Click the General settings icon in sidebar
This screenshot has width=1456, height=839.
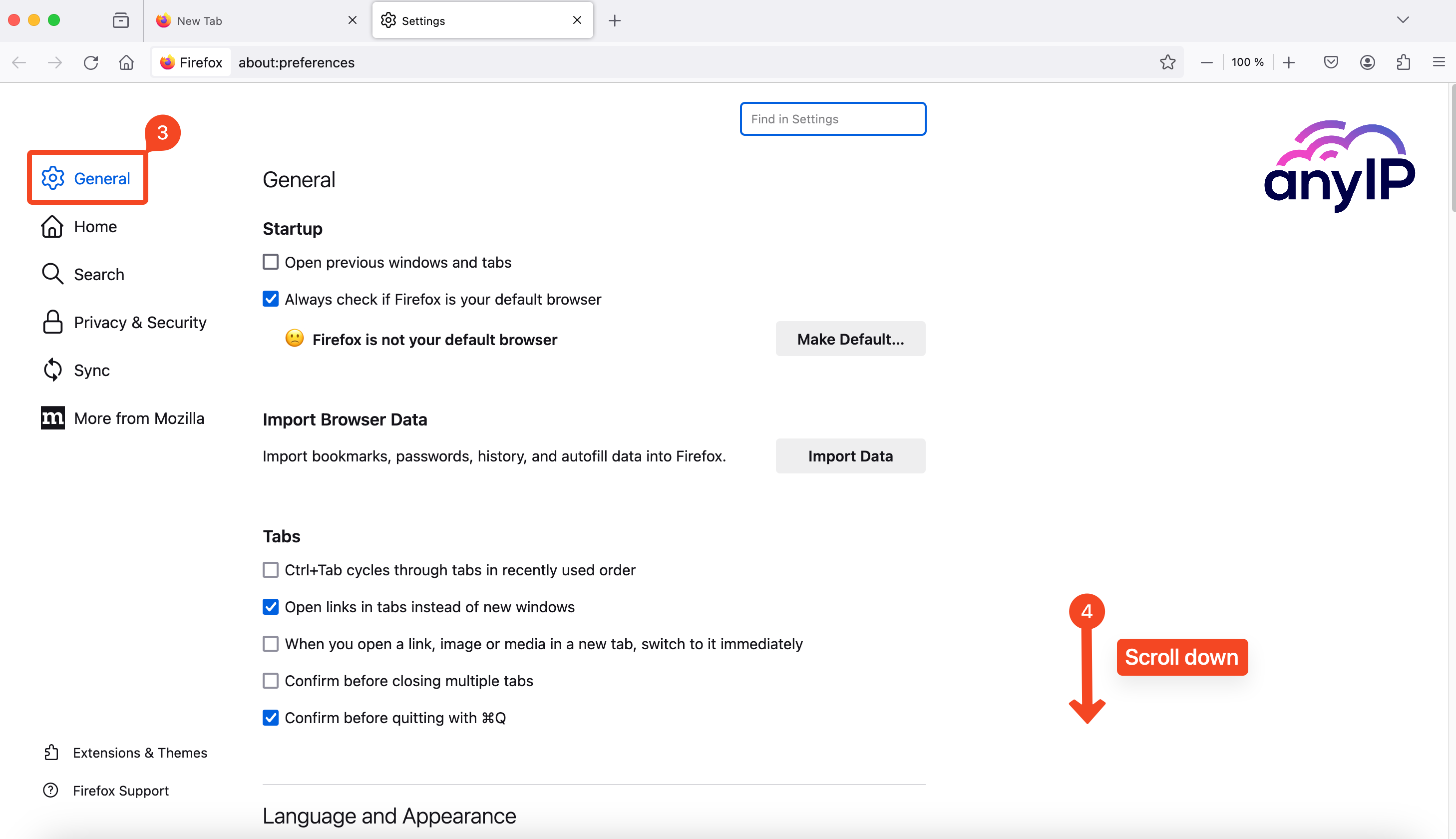[x=51, y=179]
